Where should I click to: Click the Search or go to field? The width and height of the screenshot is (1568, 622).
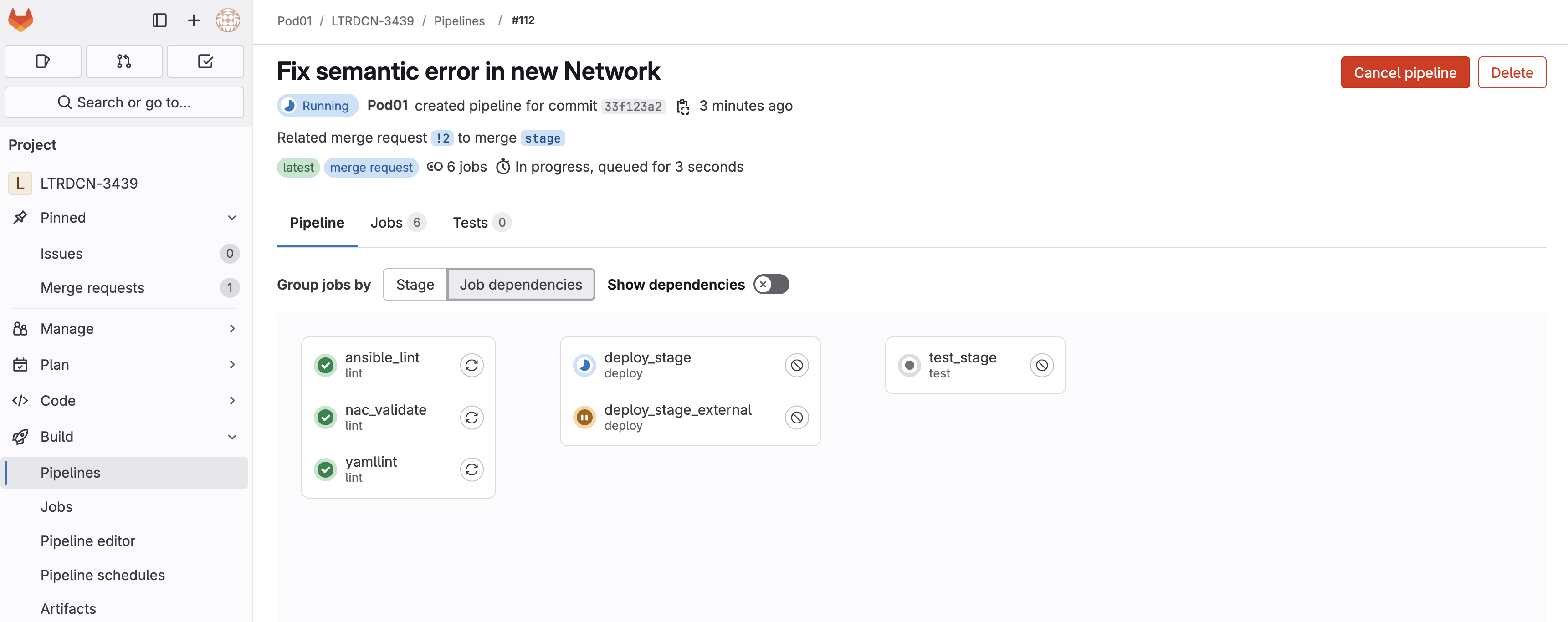click(x=124, y=102)
